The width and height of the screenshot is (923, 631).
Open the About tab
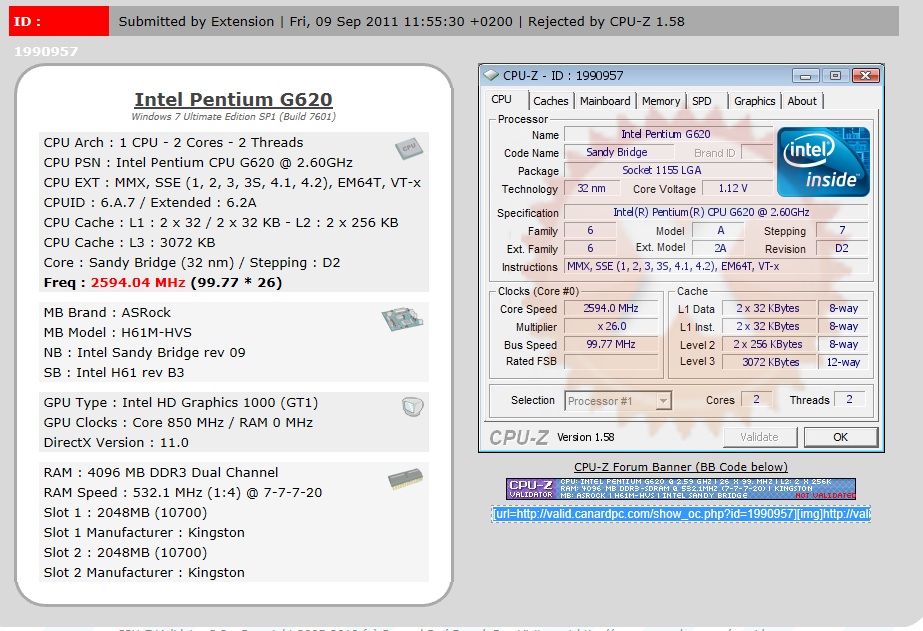click(x=802, y=101)
